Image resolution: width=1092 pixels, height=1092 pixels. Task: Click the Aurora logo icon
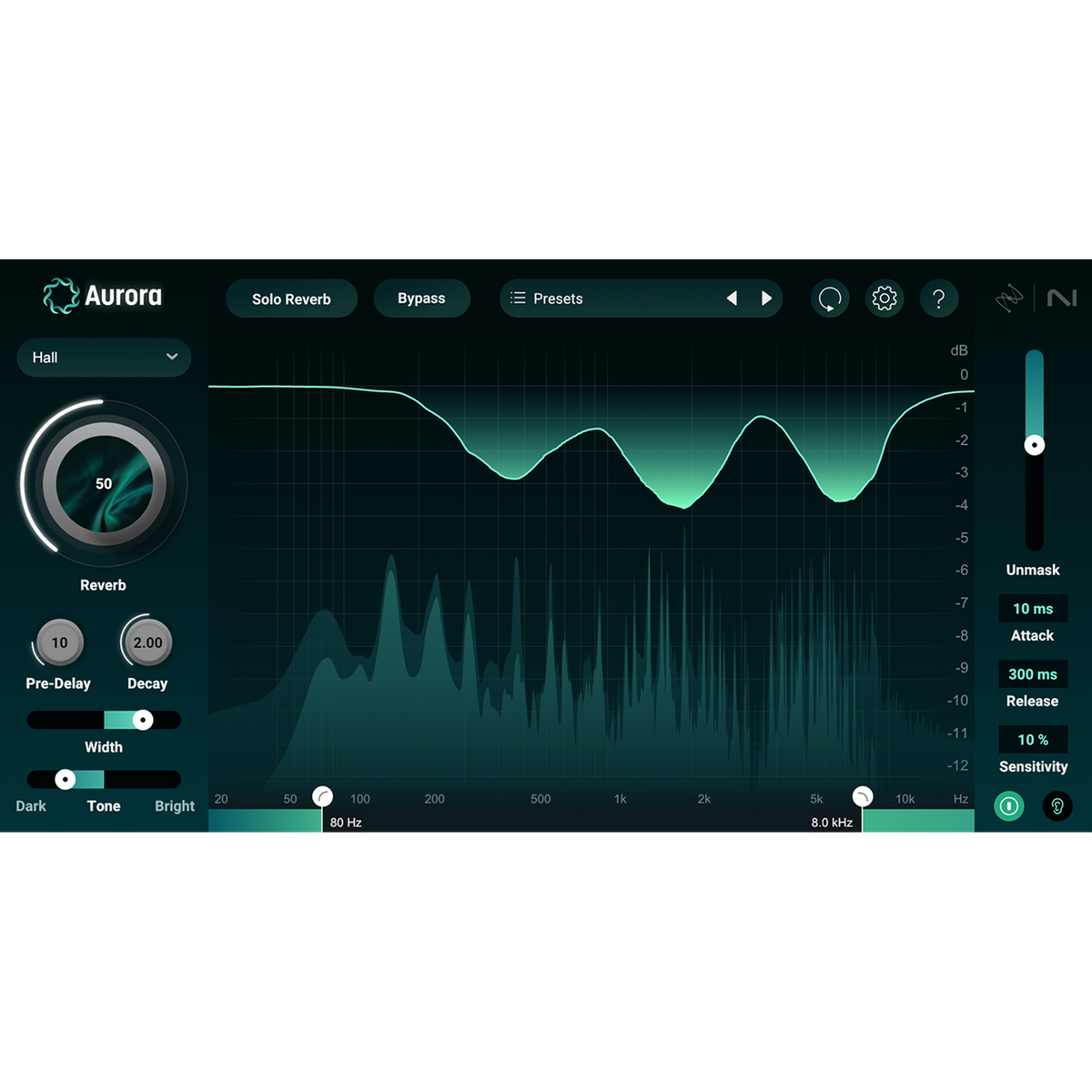pos(61,296)
